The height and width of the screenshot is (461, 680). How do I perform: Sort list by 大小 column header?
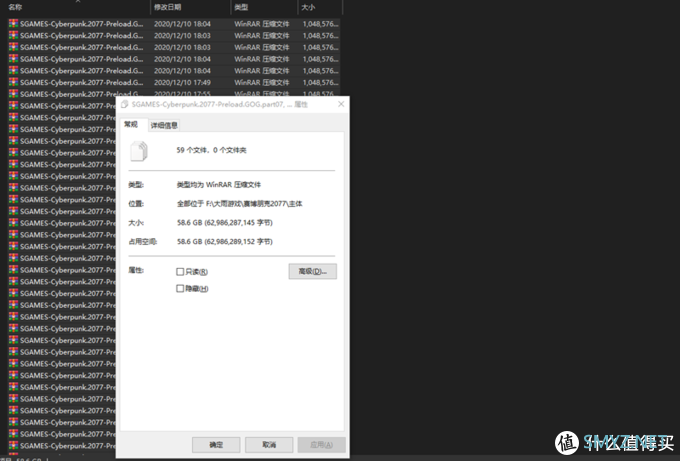point(308,6)
